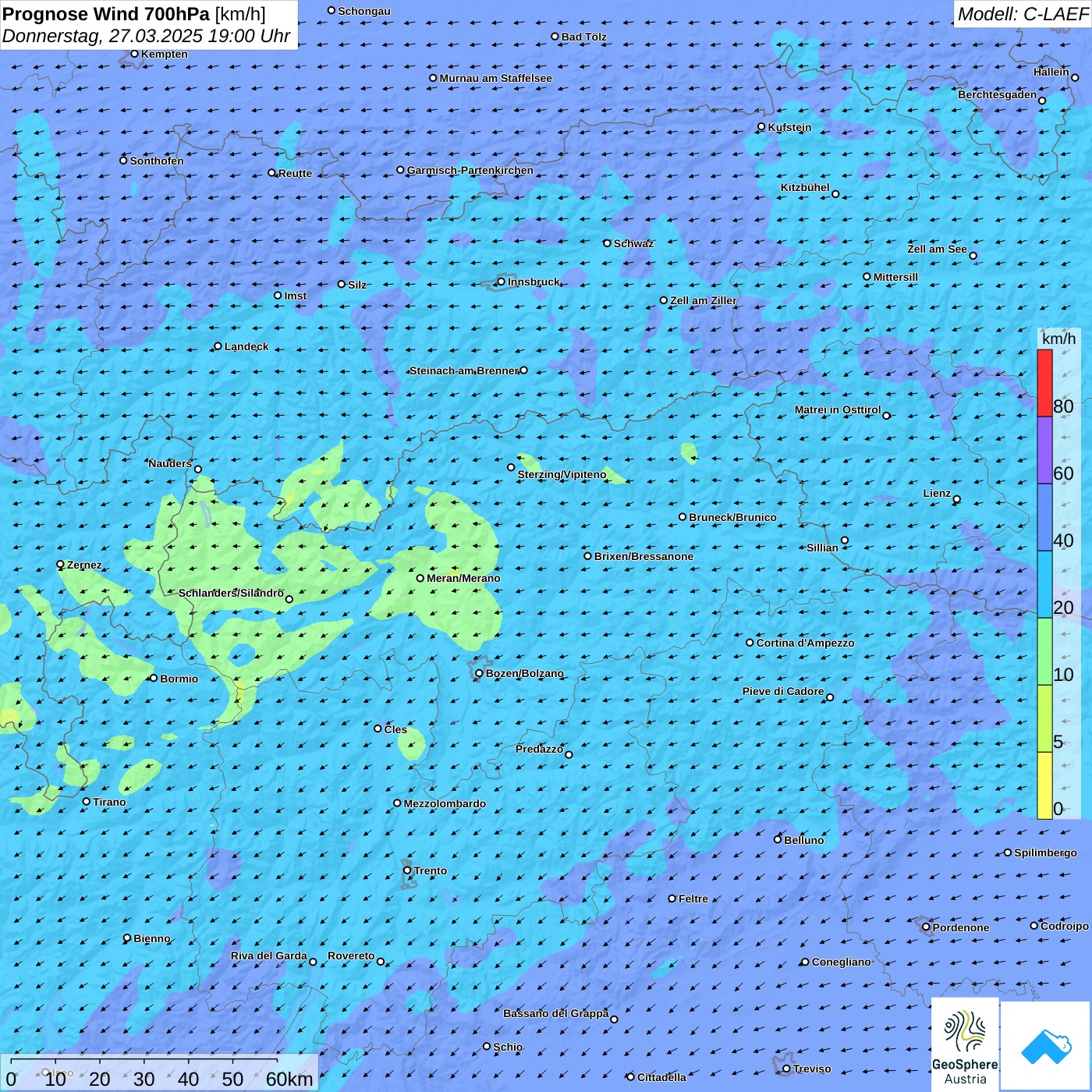The height and width of the screenshot is (1092, 1092).
Task: Click the 'Bad Tölz' label
Action: (x=583, y=37)
